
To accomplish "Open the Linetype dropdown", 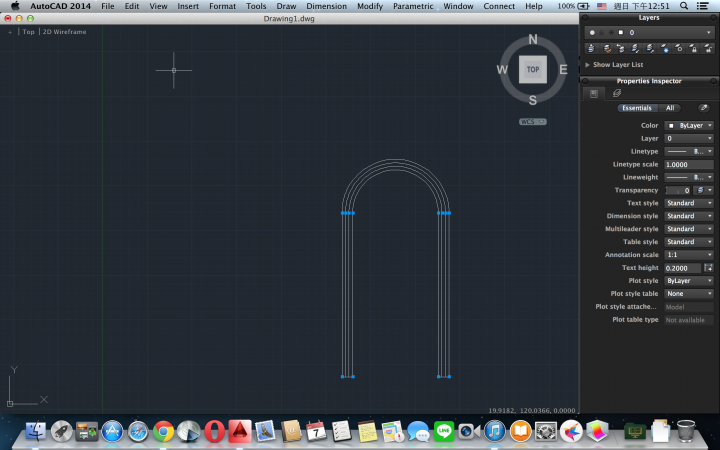I will (x=689, y=151).
